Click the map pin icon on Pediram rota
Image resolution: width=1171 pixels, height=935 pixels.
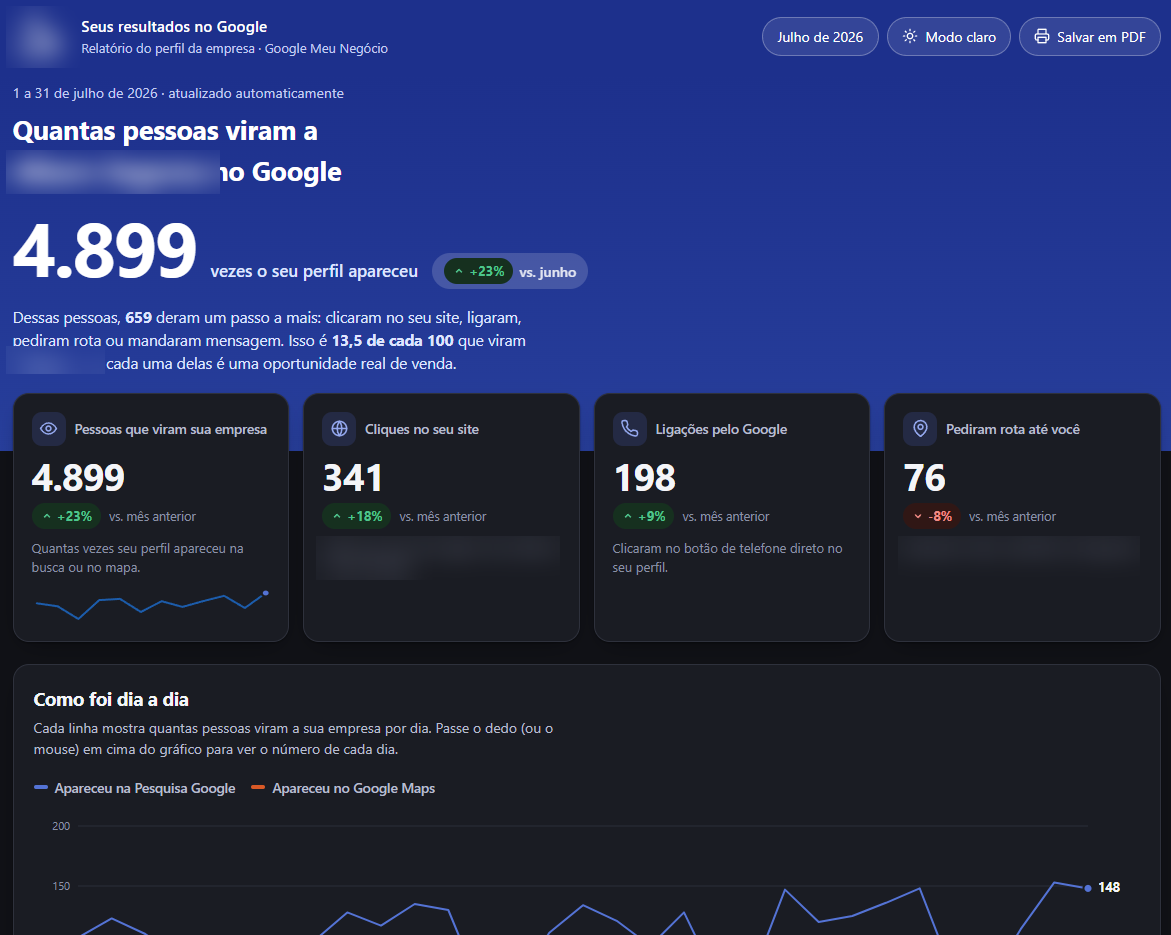pos(920,429)
